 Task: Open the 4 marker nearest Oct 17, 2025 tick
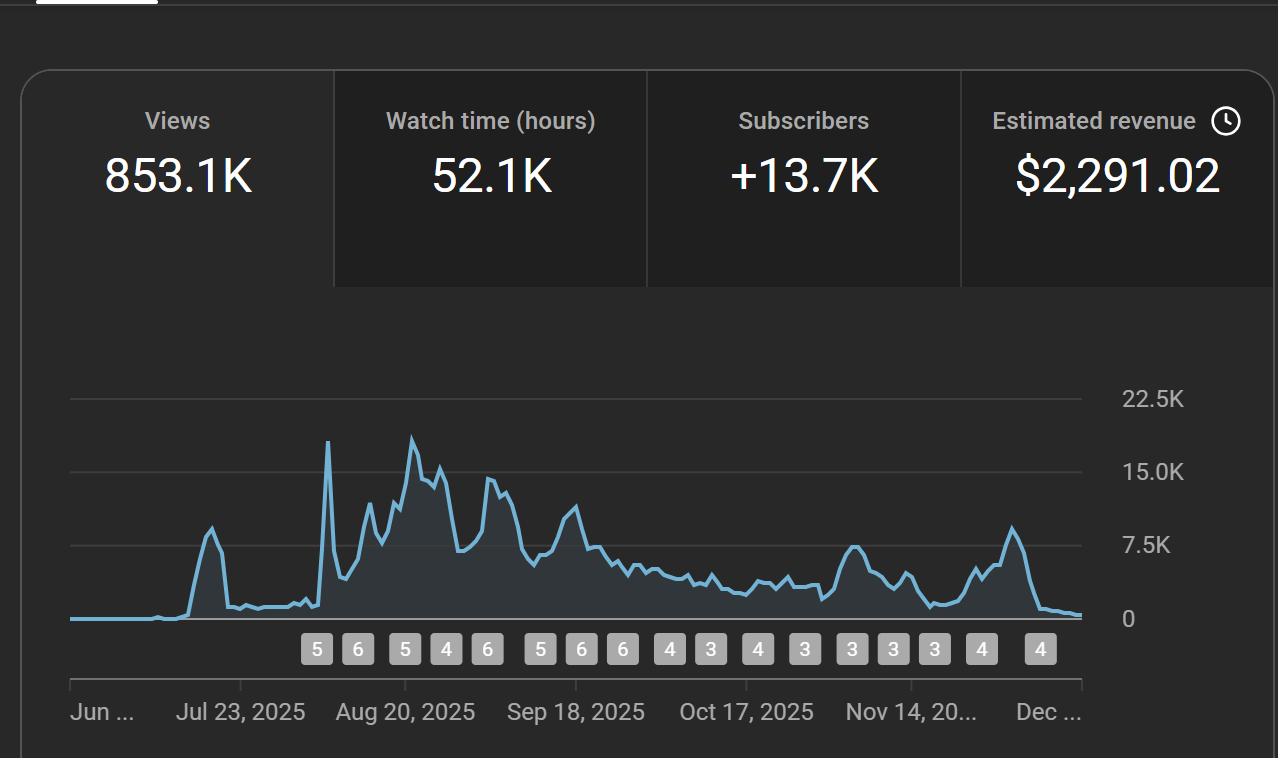click(758, 649)
